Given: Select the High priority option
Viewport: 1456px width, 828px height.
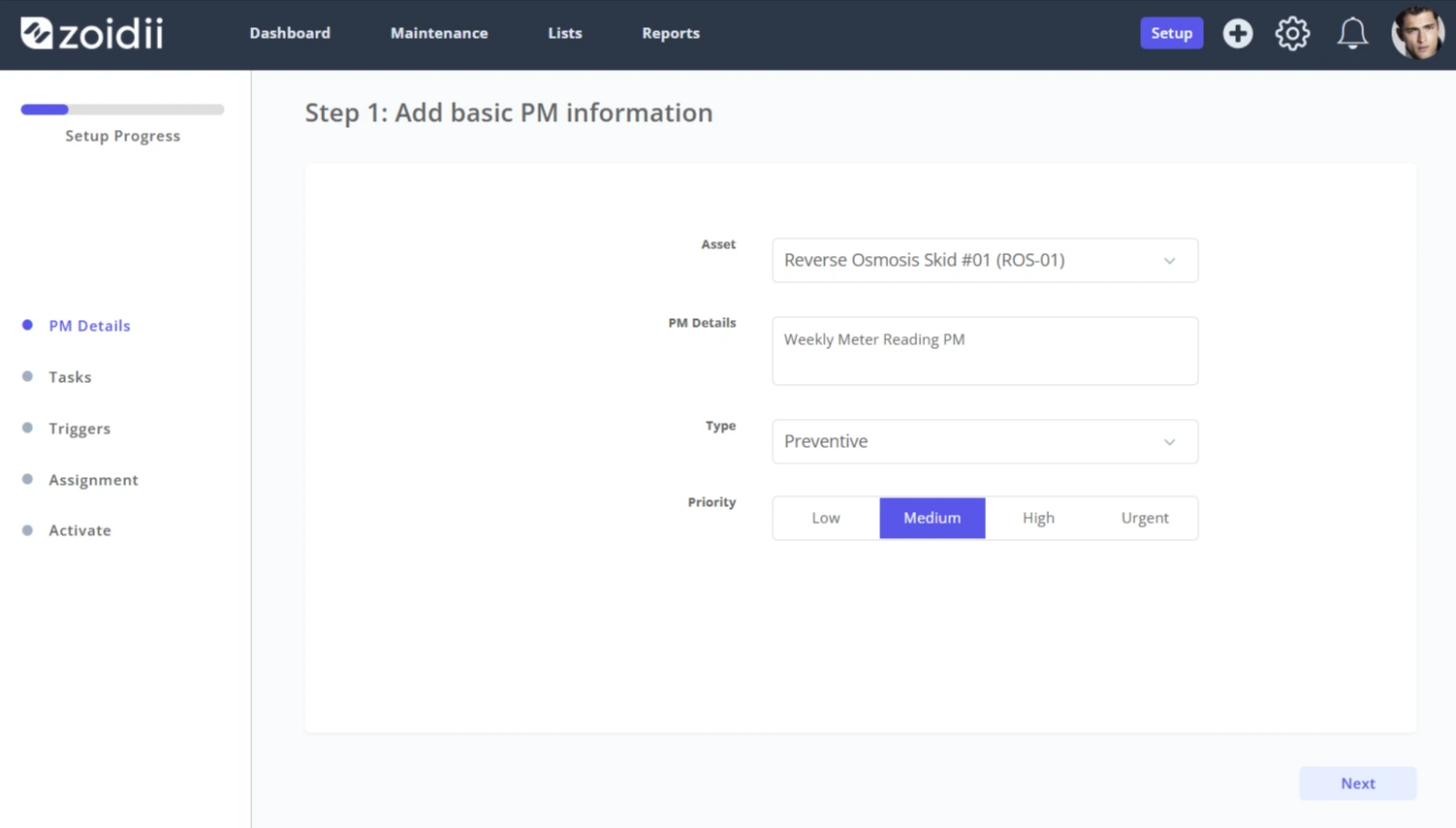Looking at the screenshot, I should (1038, 518).
